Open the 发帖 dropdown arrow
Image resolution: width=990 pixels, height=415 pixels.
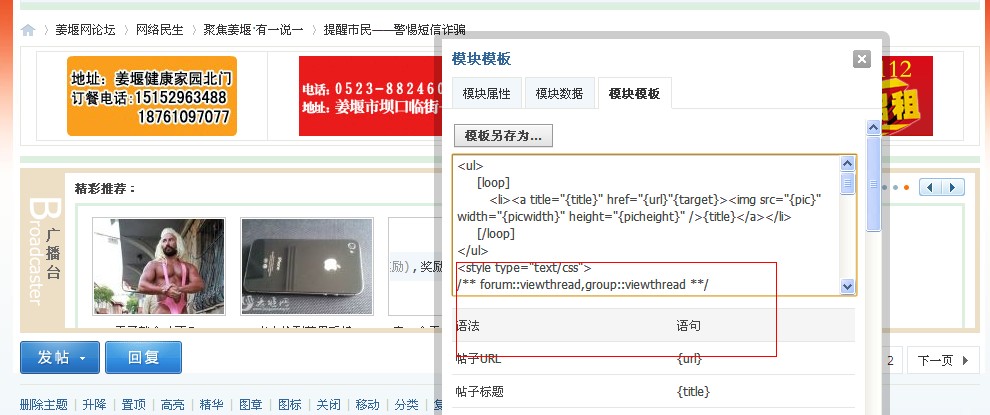coord(83,358)
